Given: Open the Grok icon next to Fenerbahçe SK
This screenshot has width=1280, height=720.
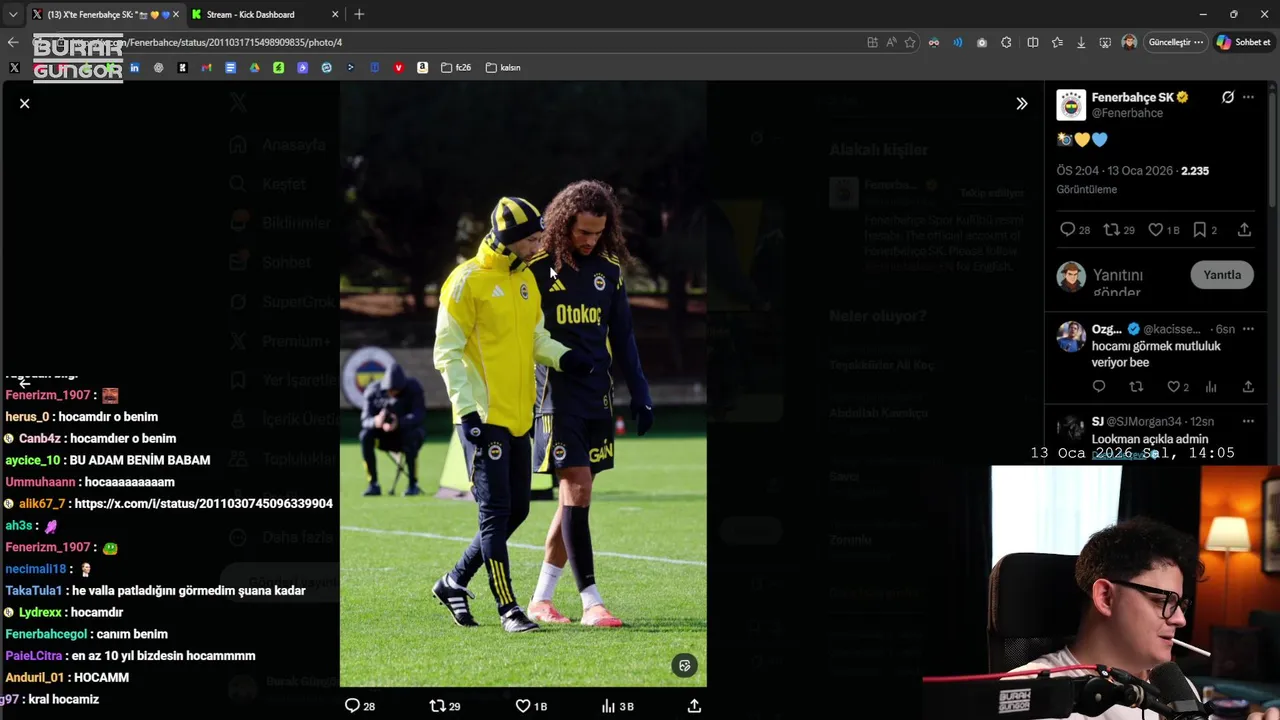Looking at the screenshot, I should [x=1228, y=97].
